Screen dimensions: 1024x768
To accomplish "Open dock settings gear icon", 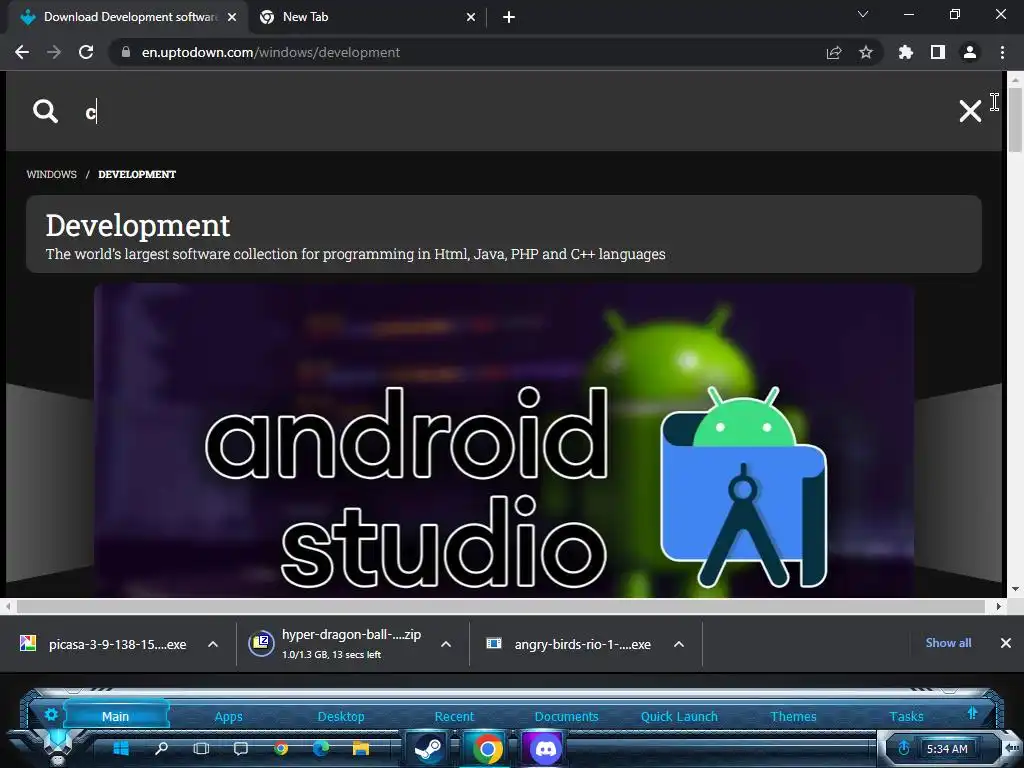I will [52, 714].
